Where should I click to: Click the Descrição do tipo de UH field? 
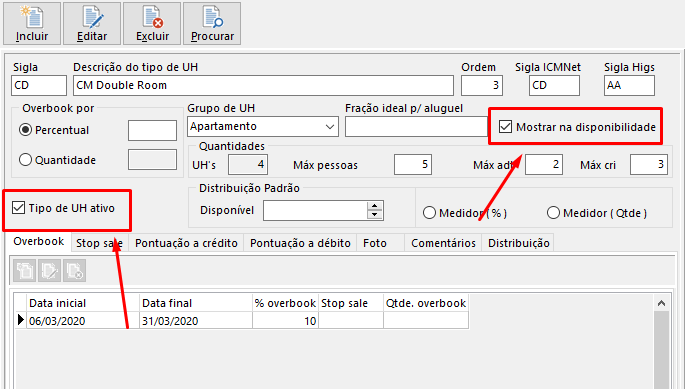[263, 85]
